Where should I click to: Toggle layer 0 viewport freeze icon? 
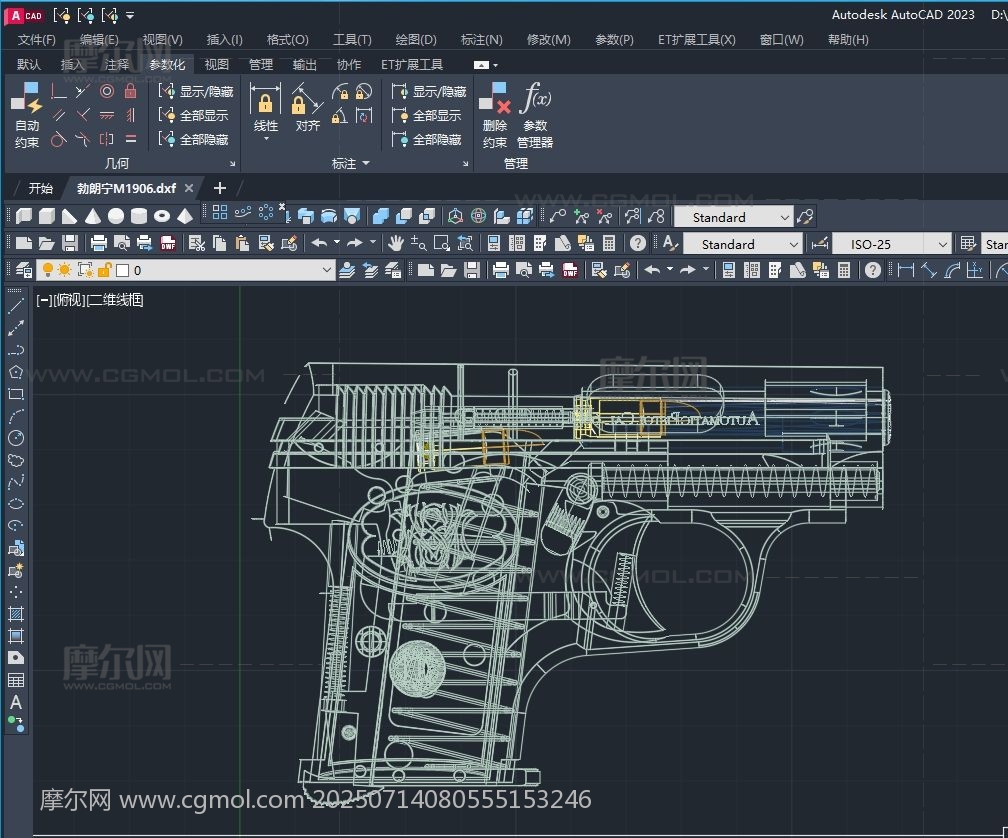coord(85,270)
